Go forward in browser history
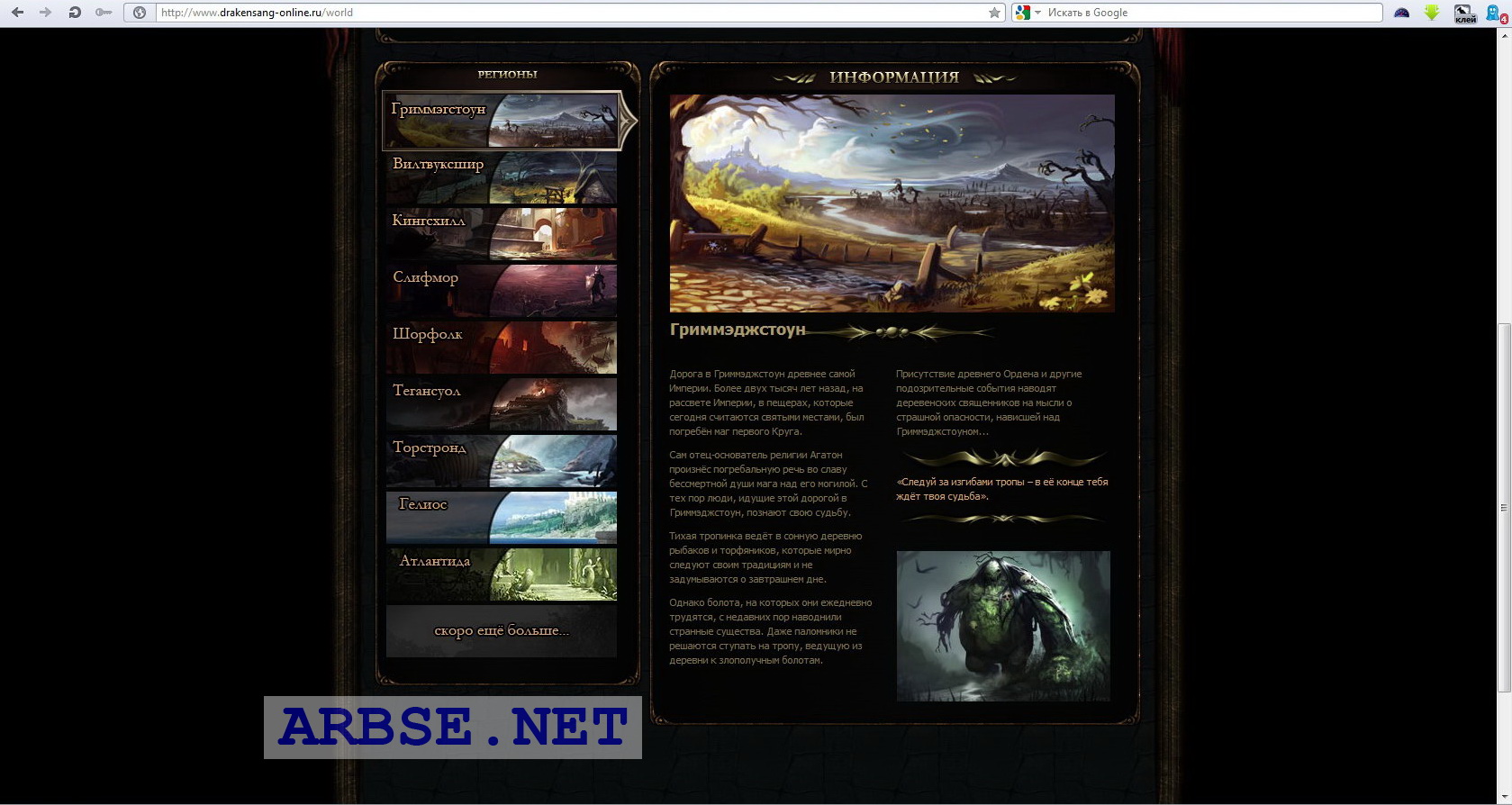Image resolution: width=1512 pixels, height=805 pixels. (x=45, y=13)
